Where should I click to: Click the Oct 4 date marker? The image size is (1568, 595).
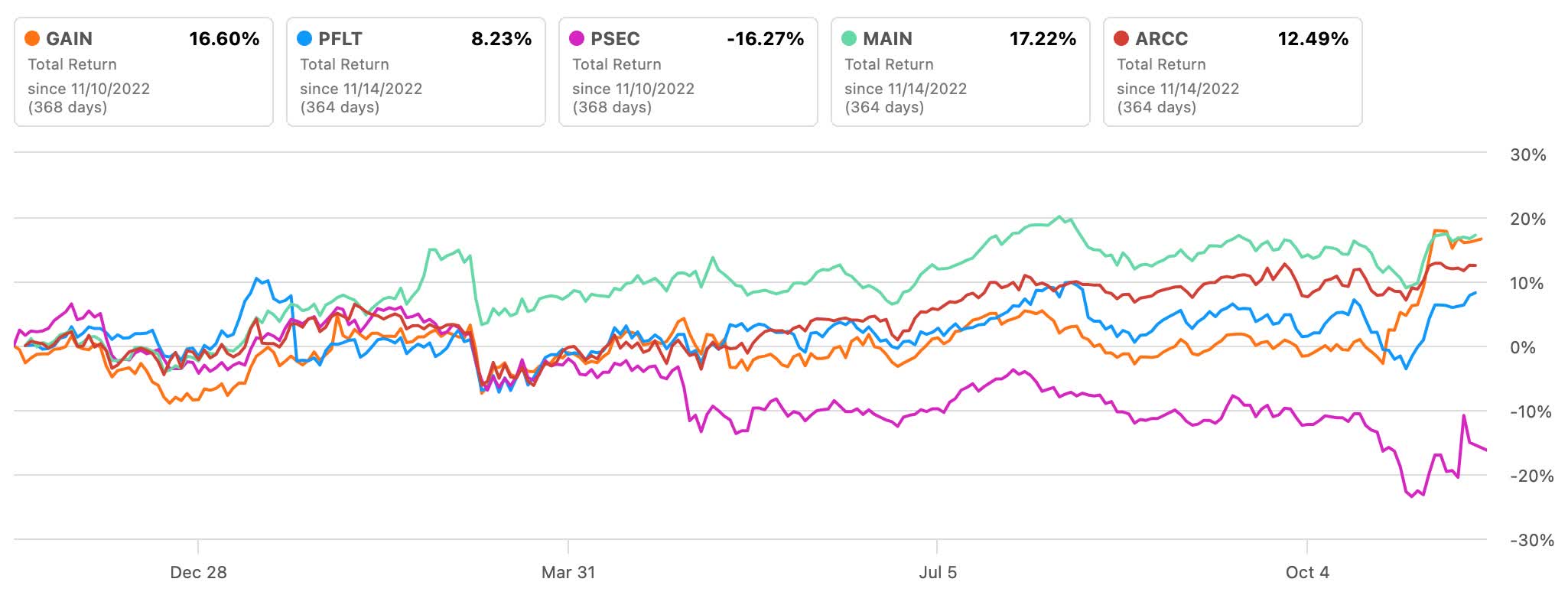click(x=1307, y=572)
